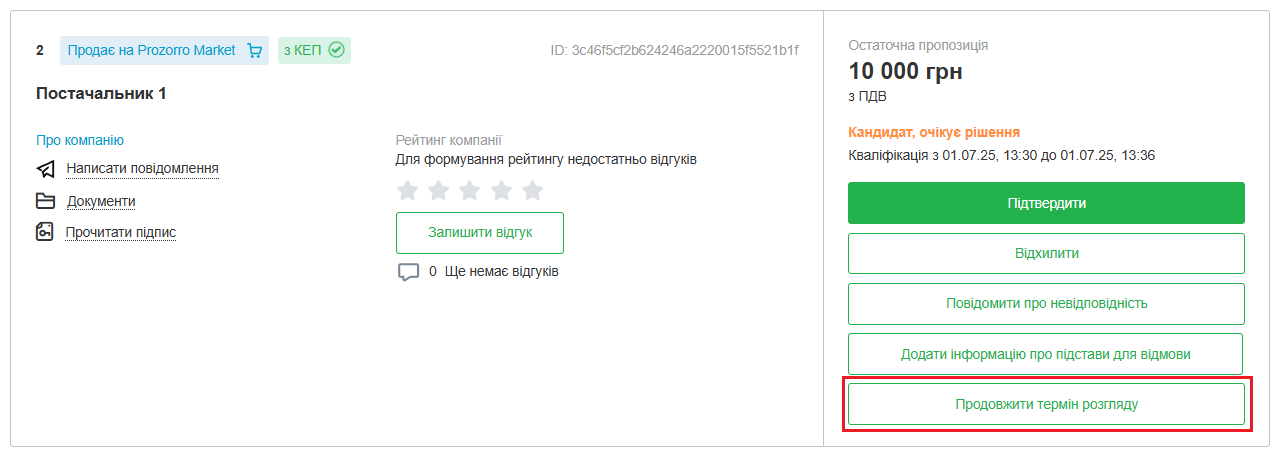Click the folder icon beside Документи
Image resolution: width=1279 pixels, height=455 pixels.
[45, 201]
